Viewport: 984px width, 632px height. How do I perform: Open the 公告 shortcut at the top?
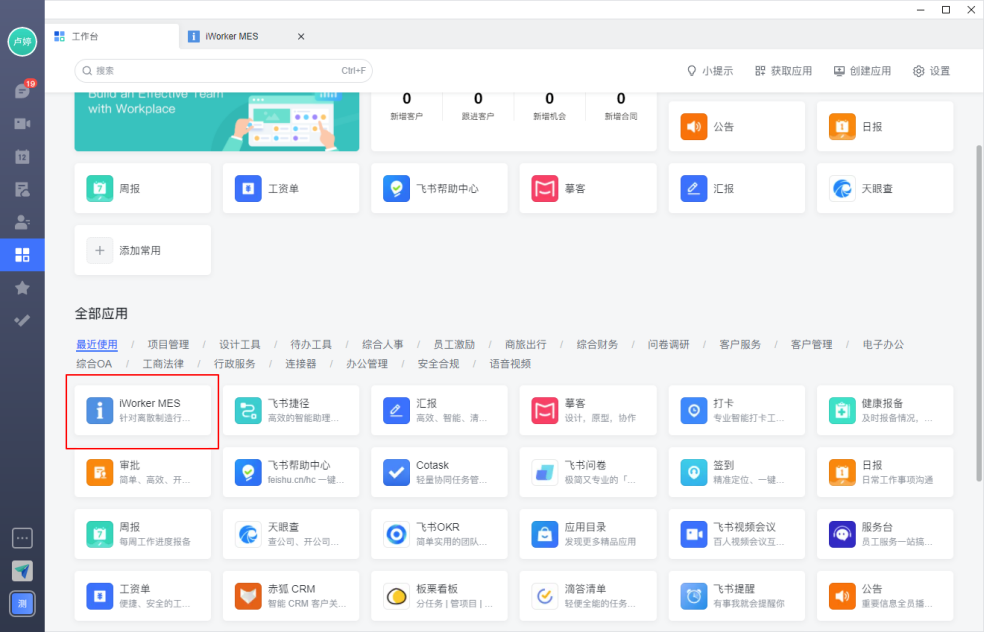[737, 126]
